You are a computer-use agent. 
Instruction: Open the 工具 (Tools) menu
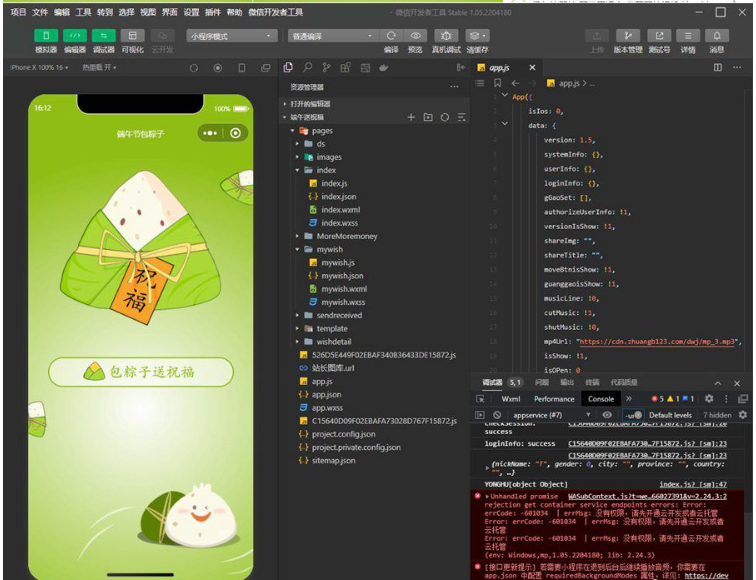(x=84, y=12)
